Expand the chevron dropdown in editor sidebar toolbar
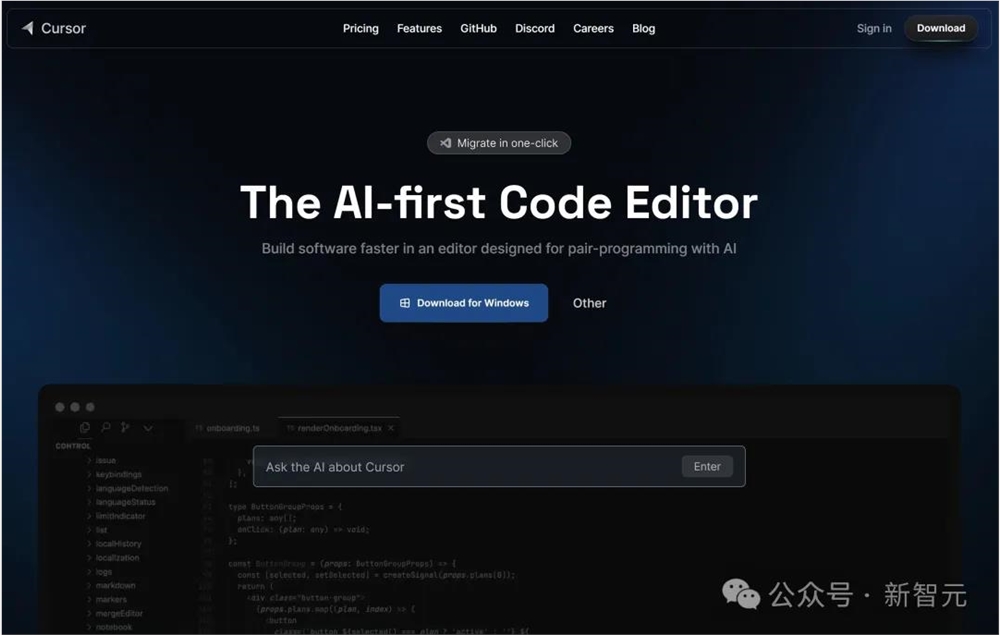The image size is (1000, 635). [147, 428]
